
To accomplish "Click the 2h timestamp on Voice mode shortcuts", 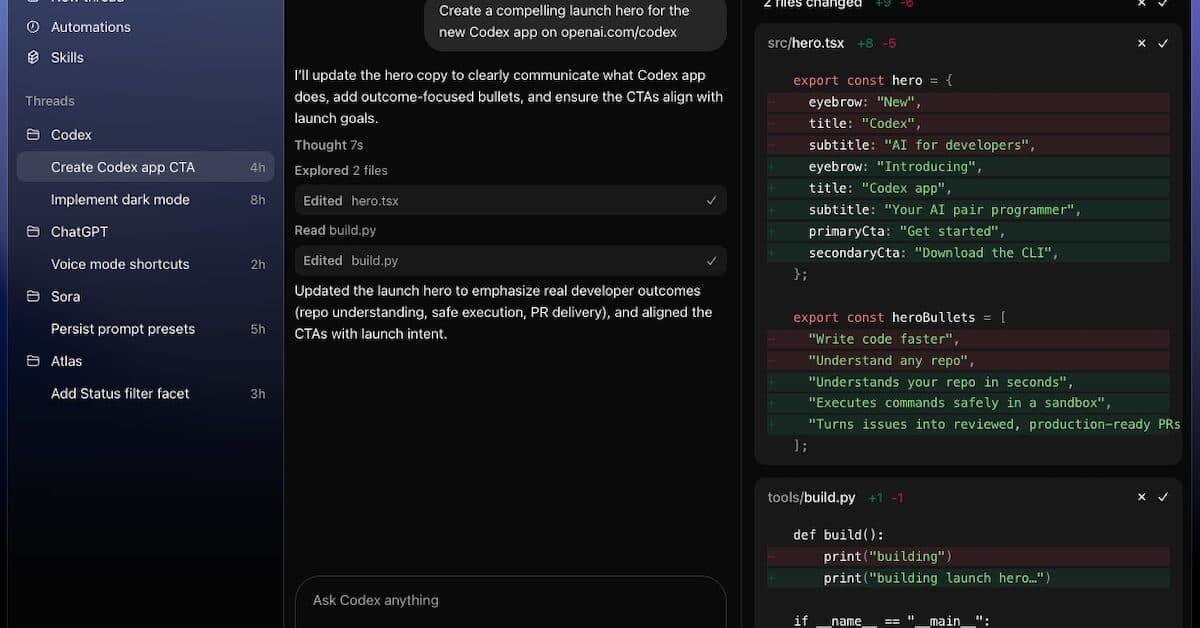I will (258, 264).
